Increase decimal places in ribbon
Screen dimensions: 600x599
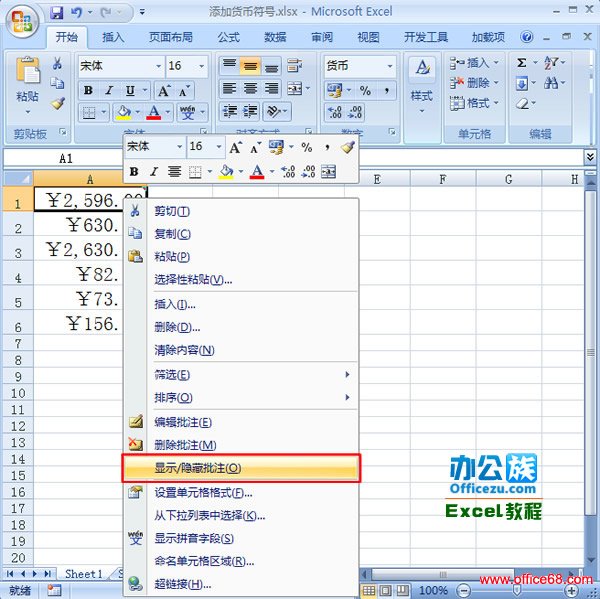click(x=335, y=113)
